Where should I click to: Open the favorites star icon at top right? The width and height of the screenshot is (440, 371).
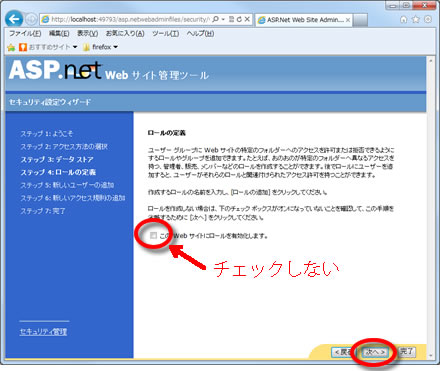(x=415, y=19)
